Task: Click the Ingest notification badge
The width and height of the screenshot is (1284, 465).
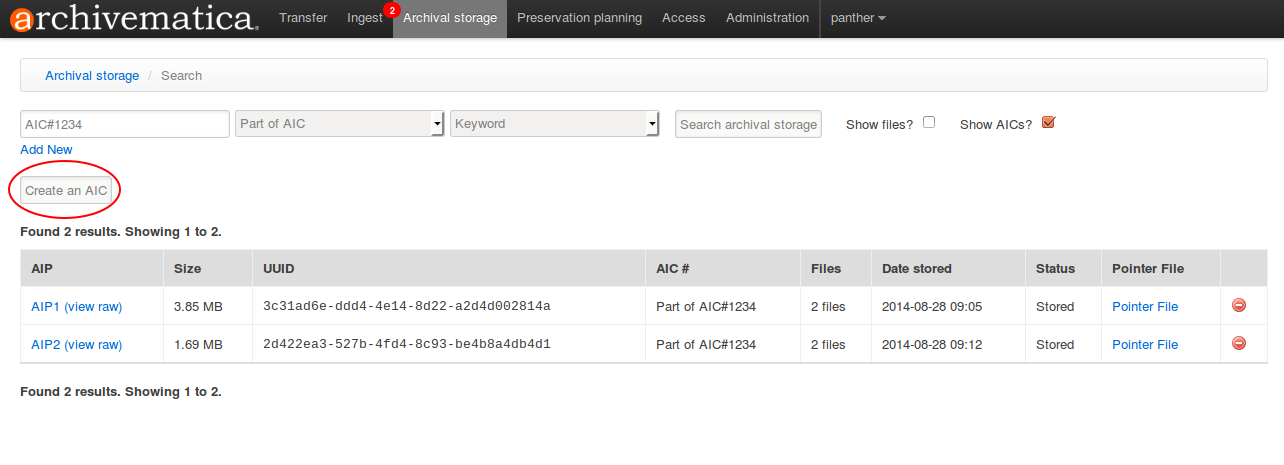Action: click(x=391, y=10)
